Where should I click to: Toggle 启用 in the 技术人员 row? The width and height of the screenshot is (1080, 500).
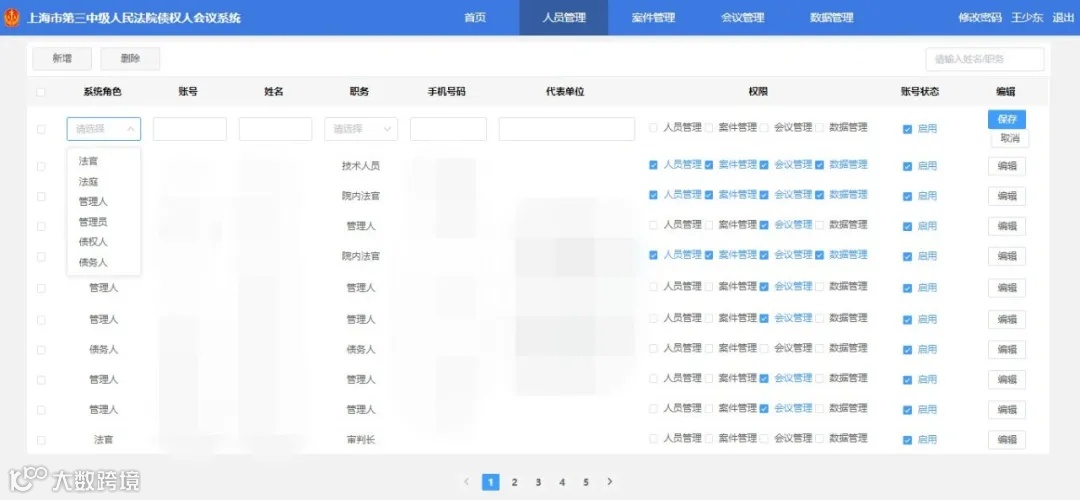[907, 166]
